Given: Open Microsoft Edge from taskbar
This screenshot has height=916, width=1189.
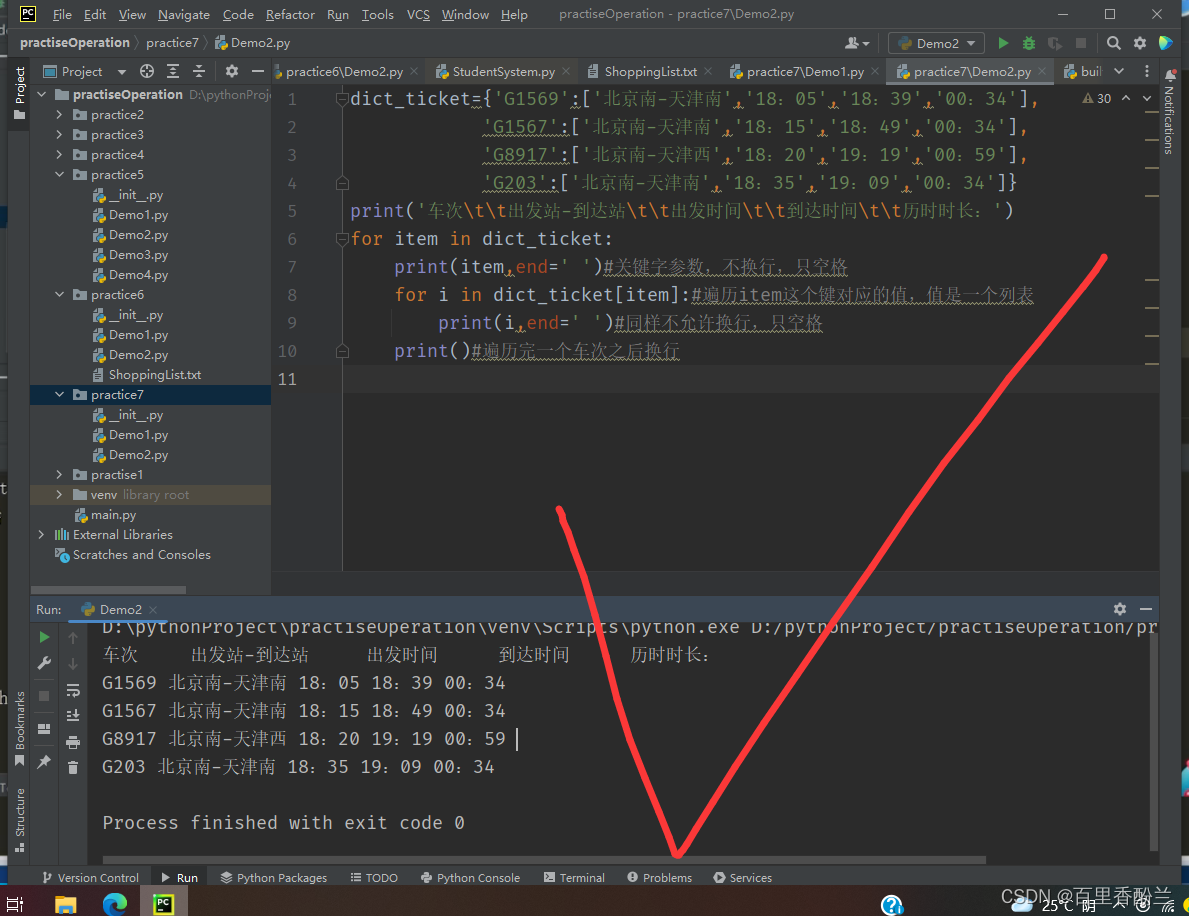Looking at the screenshot, I should 115,904.
